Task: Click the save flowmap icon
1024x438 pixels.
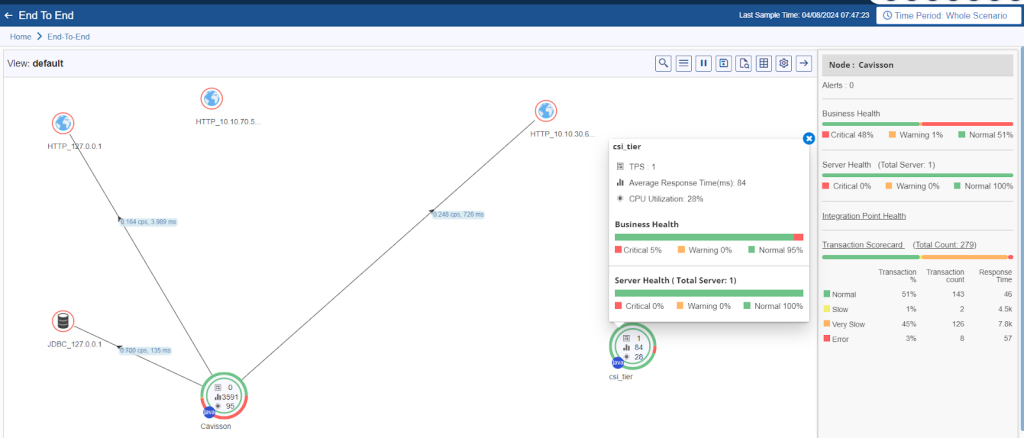Action: point(723,63)
